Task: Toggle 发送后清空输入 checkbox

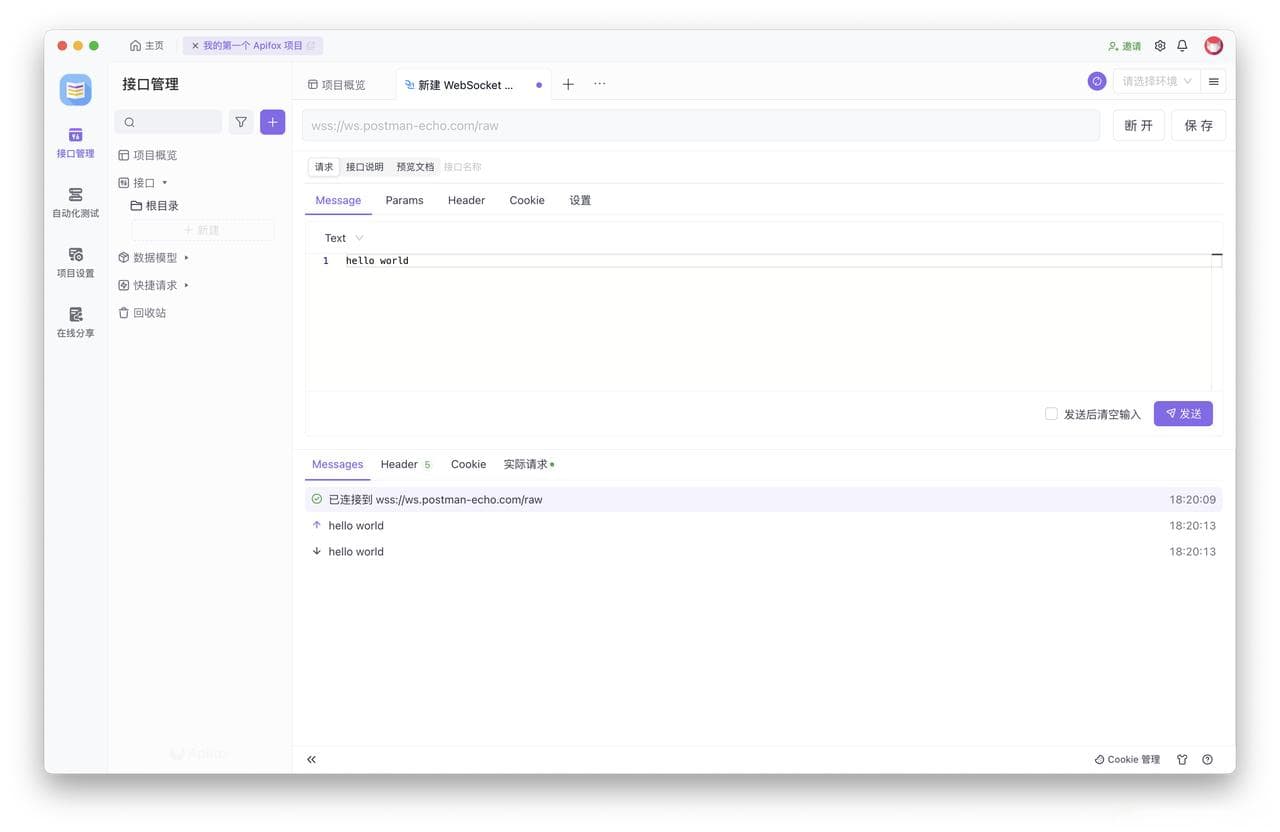Action: (x=1051, y=414)
